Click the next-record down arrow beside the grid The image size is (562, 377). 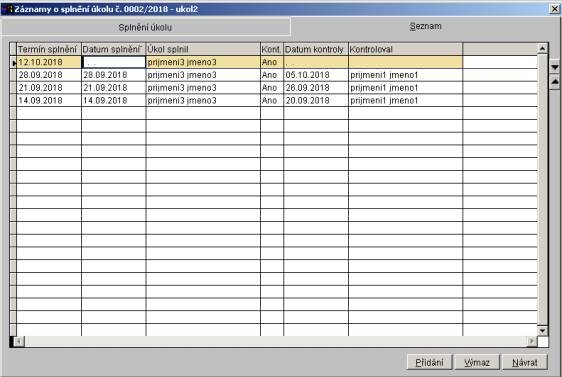554,67
